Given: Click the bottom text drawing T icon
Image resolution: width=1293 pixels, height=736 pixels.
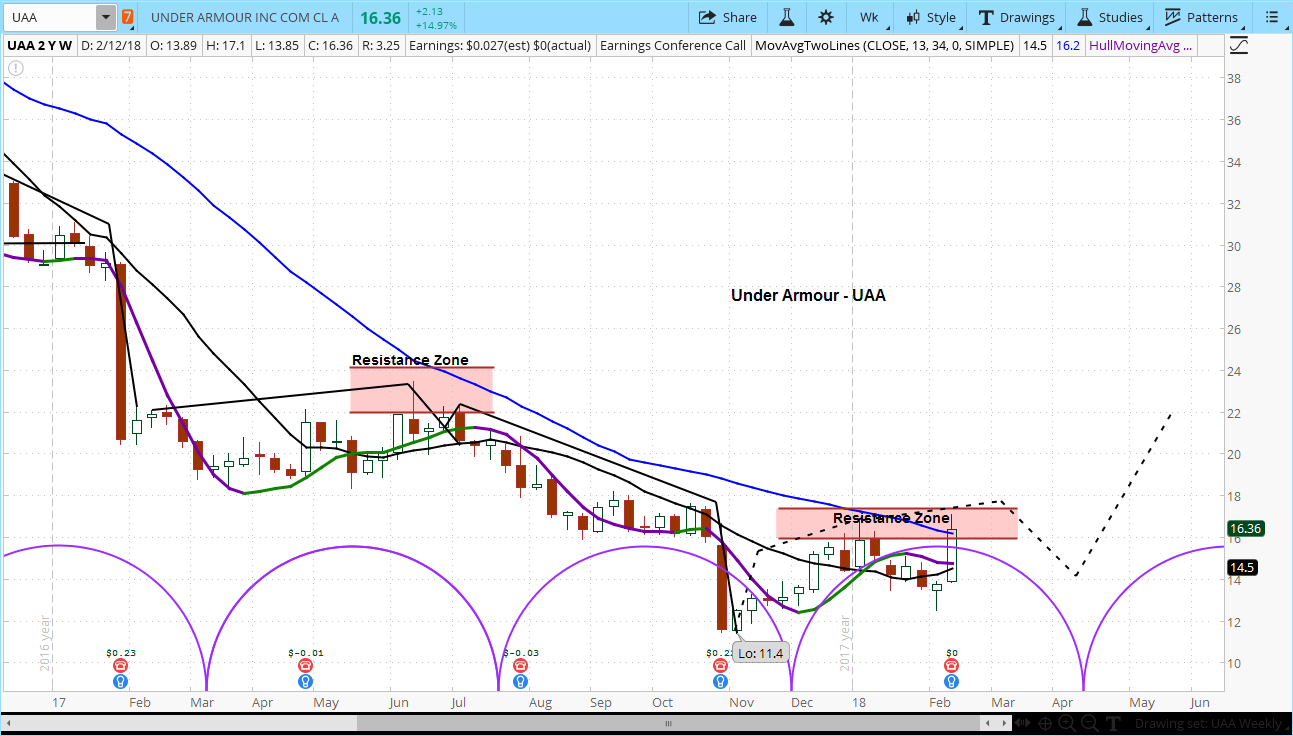Looking at the screenshot, I should tap(1113, 723).
